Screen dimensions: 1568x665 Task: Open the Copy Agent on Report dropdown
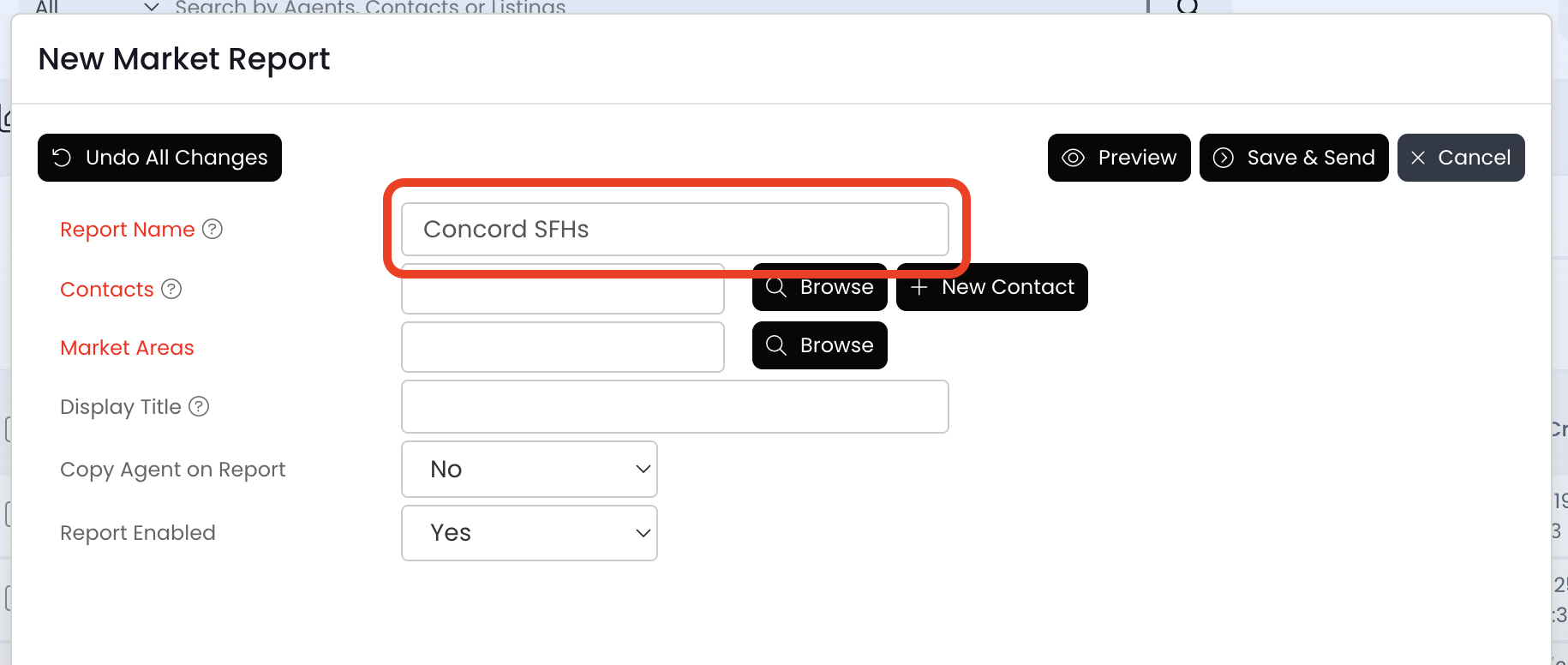pyautogui.click(x=529, y=469)
